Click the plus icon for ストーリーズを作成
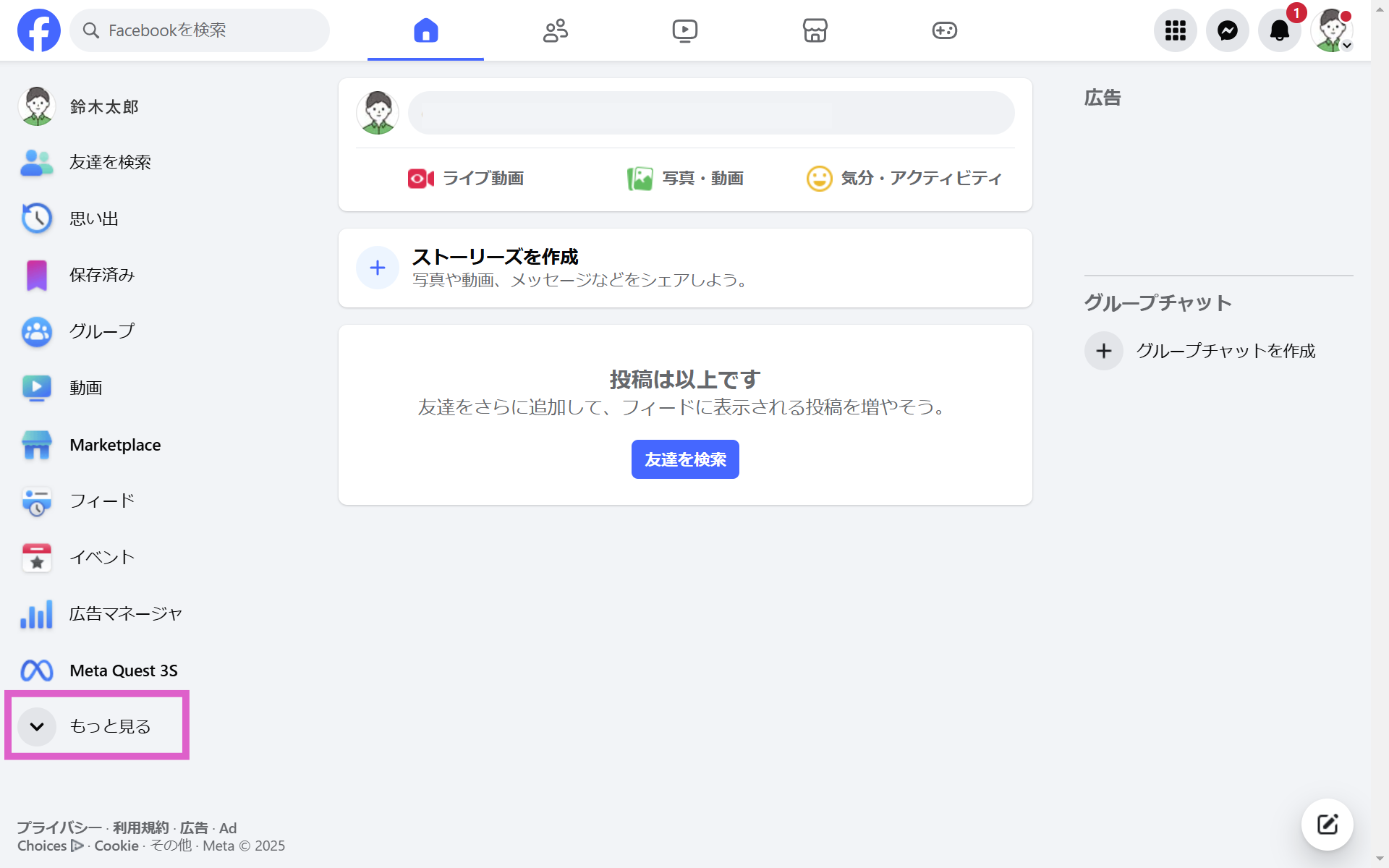1389x868 pixels. (377, 268)
